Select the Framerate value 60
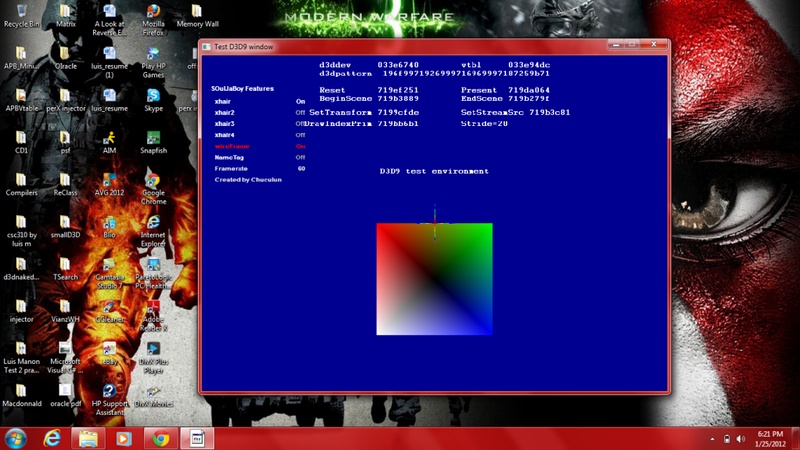800x450 pixels. [302, 168]
